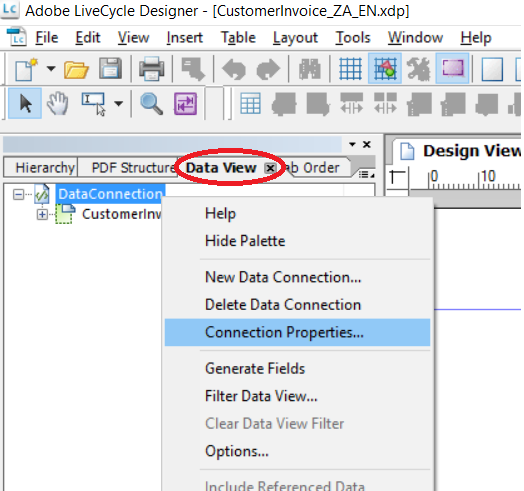Choose Generate Fields menu item

point(255,369)
